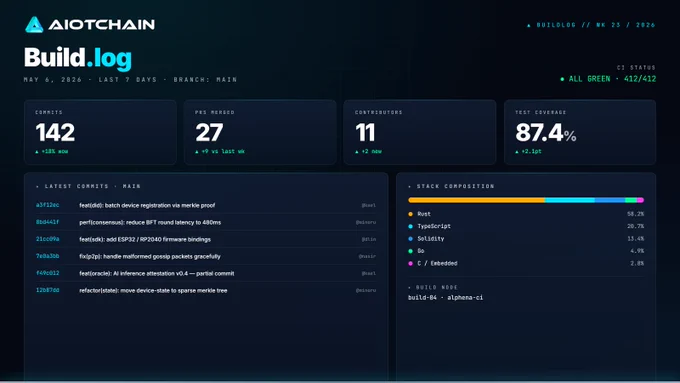Select 'refactor(state): move device-state' commit message

[153, 290]
